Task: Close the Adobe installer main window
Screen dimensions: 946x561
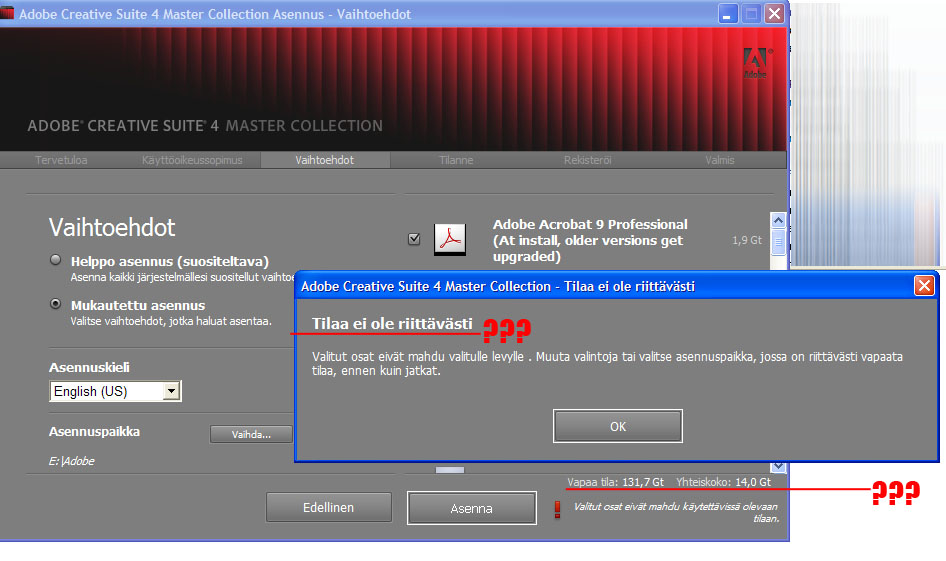Action: pos(774,13)
